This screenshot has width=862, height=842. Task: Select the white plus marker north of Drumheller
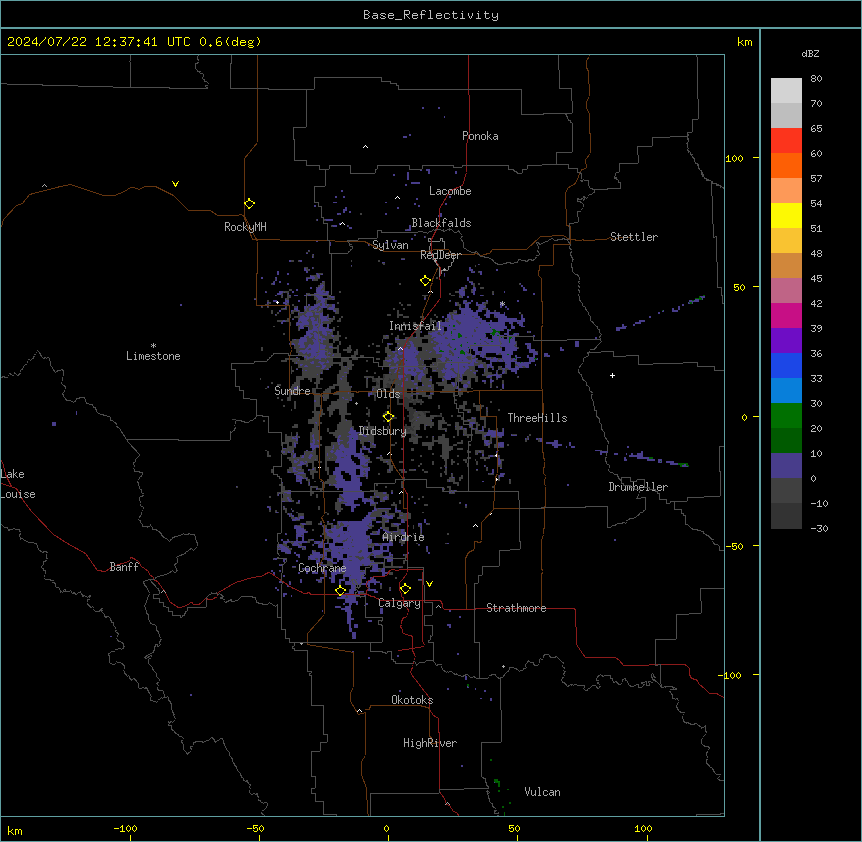[612, 375]
